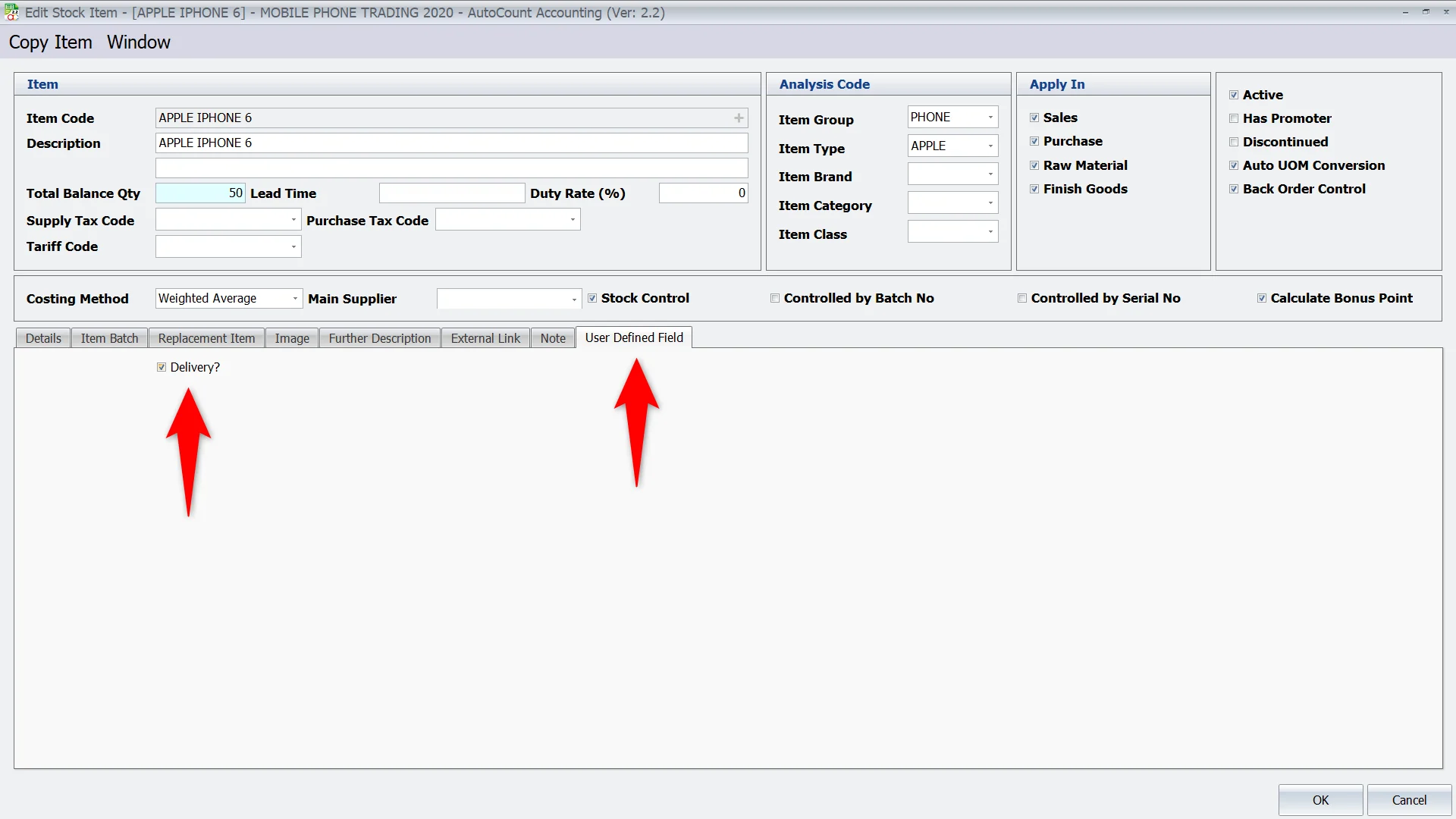Open the Item Group dropdown
Viewport: 1456px width, 819px height.
(x=990, y=117)
